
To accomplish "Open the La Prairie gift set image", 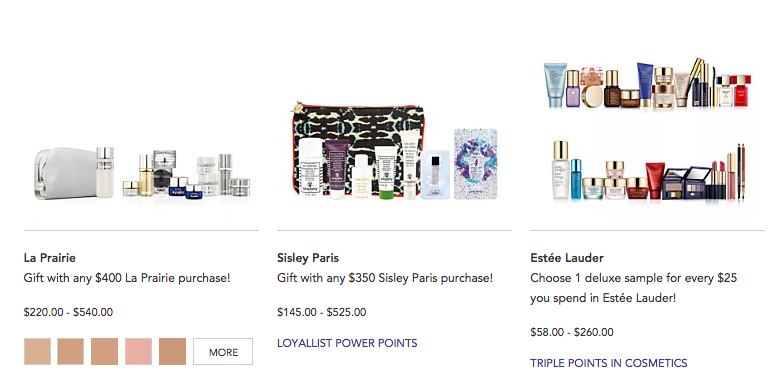I will tap(142, 173).
